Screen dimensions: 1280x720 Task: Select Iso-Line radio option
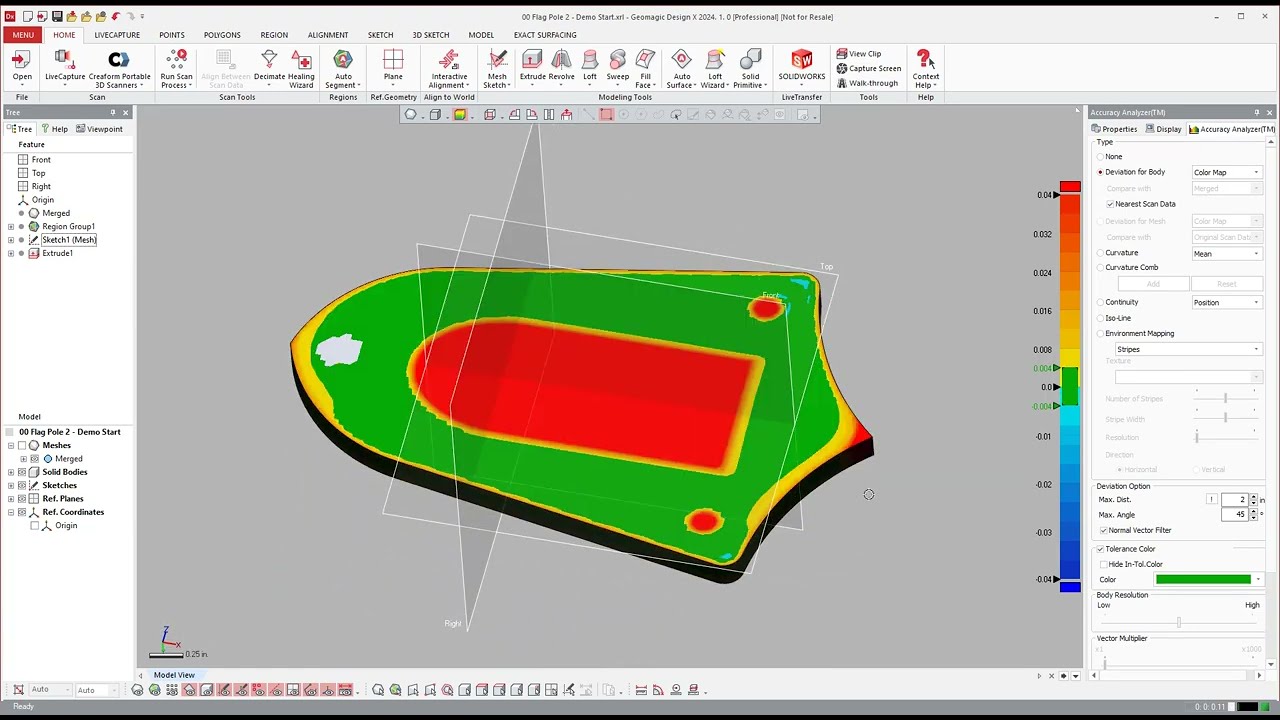click(1101, 318)
